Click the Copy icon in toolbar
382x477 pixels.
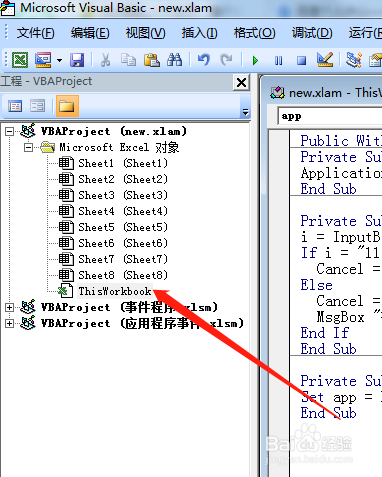click(x=128, y=60)
